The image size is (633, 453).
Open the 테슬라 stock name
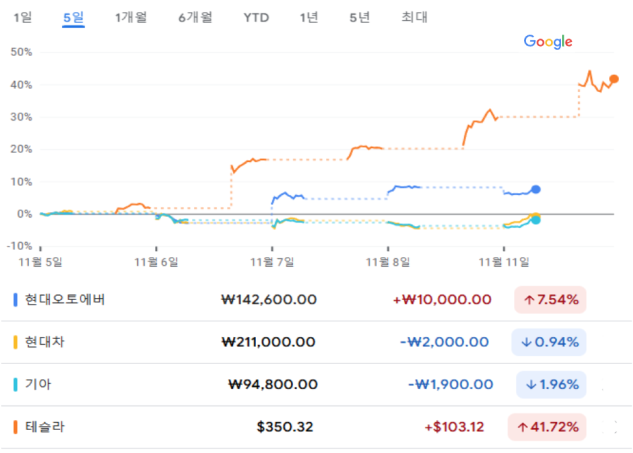coord(45,427)
